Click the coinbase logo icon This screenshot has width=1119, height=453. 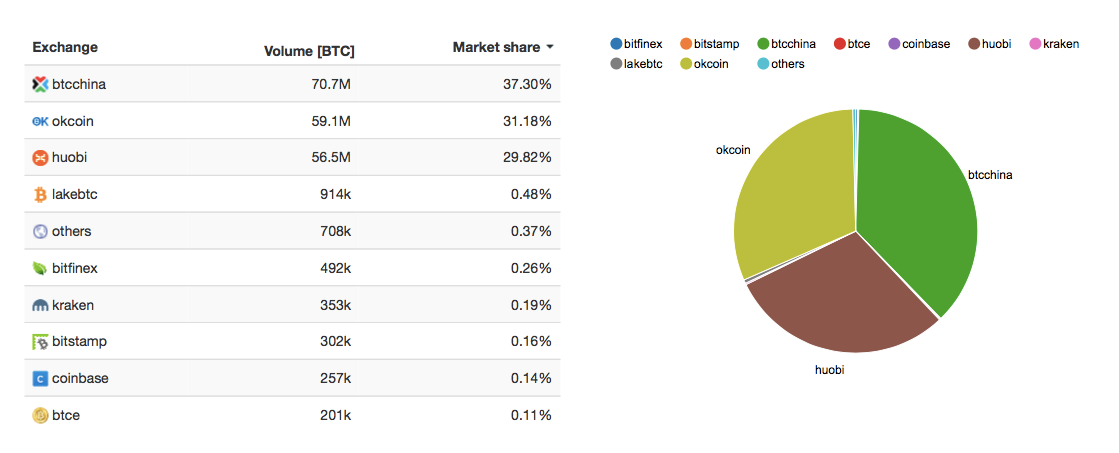click(40, 379)
